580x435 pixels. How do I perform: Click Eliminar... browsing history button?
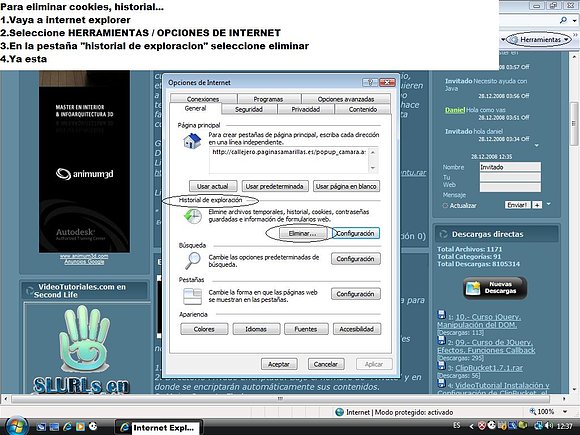pos(303,233)
